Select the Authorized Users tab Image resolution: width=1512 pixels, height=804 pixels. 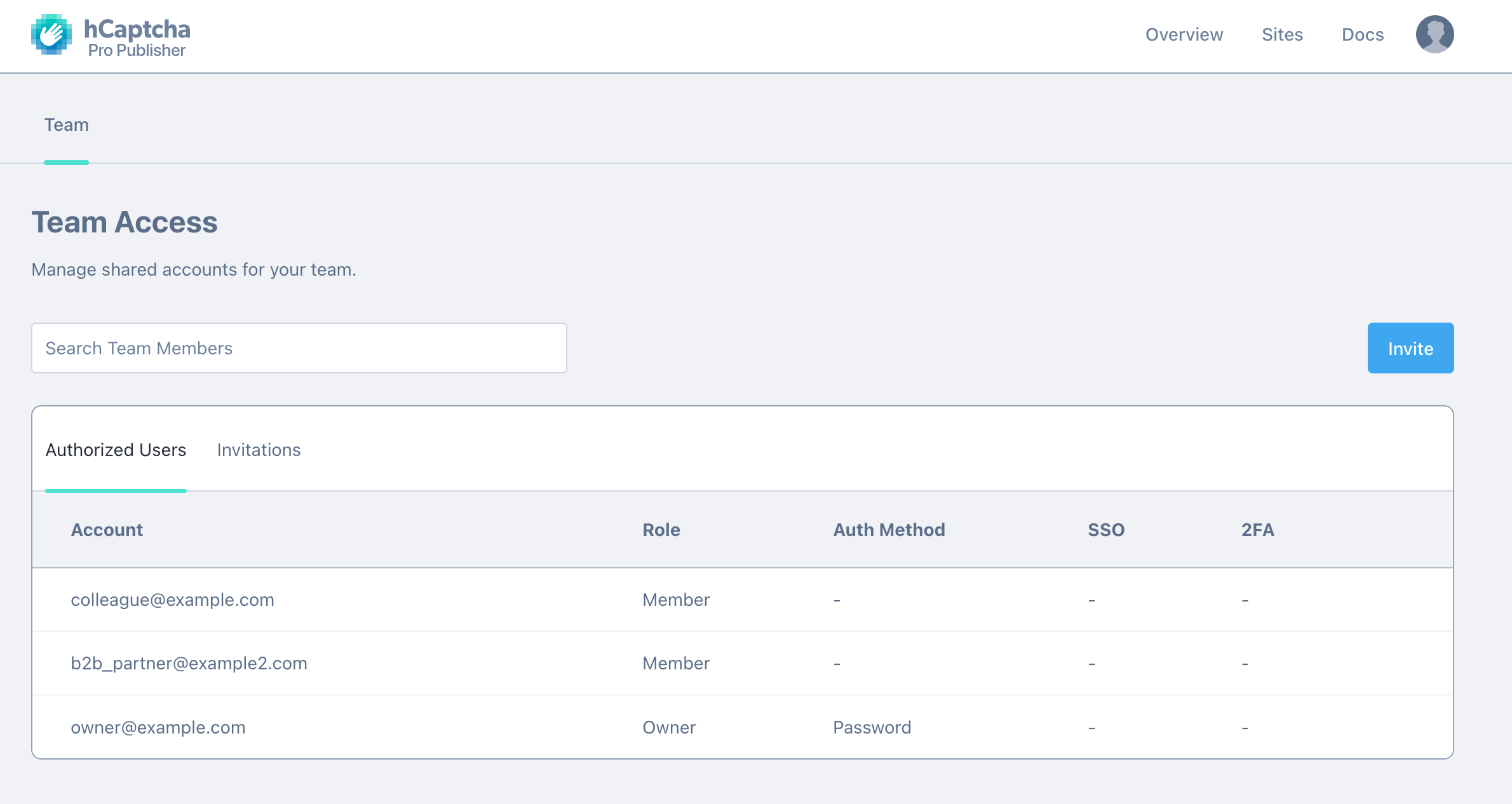click(x=116, y=450)
